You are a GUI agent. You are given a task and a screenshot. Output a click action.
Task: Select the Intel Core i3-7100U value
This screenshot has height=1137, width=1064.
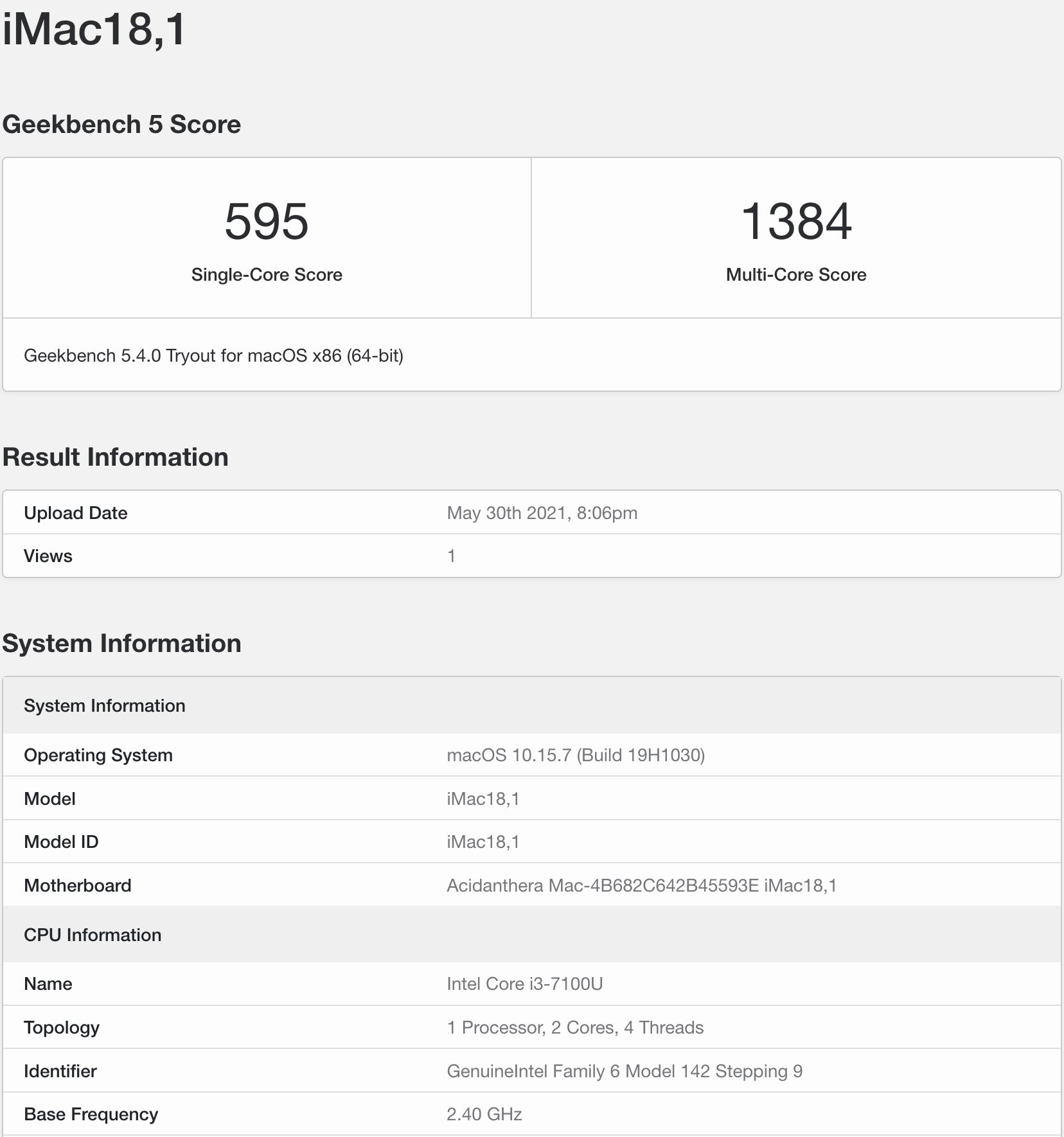[525, 984]
